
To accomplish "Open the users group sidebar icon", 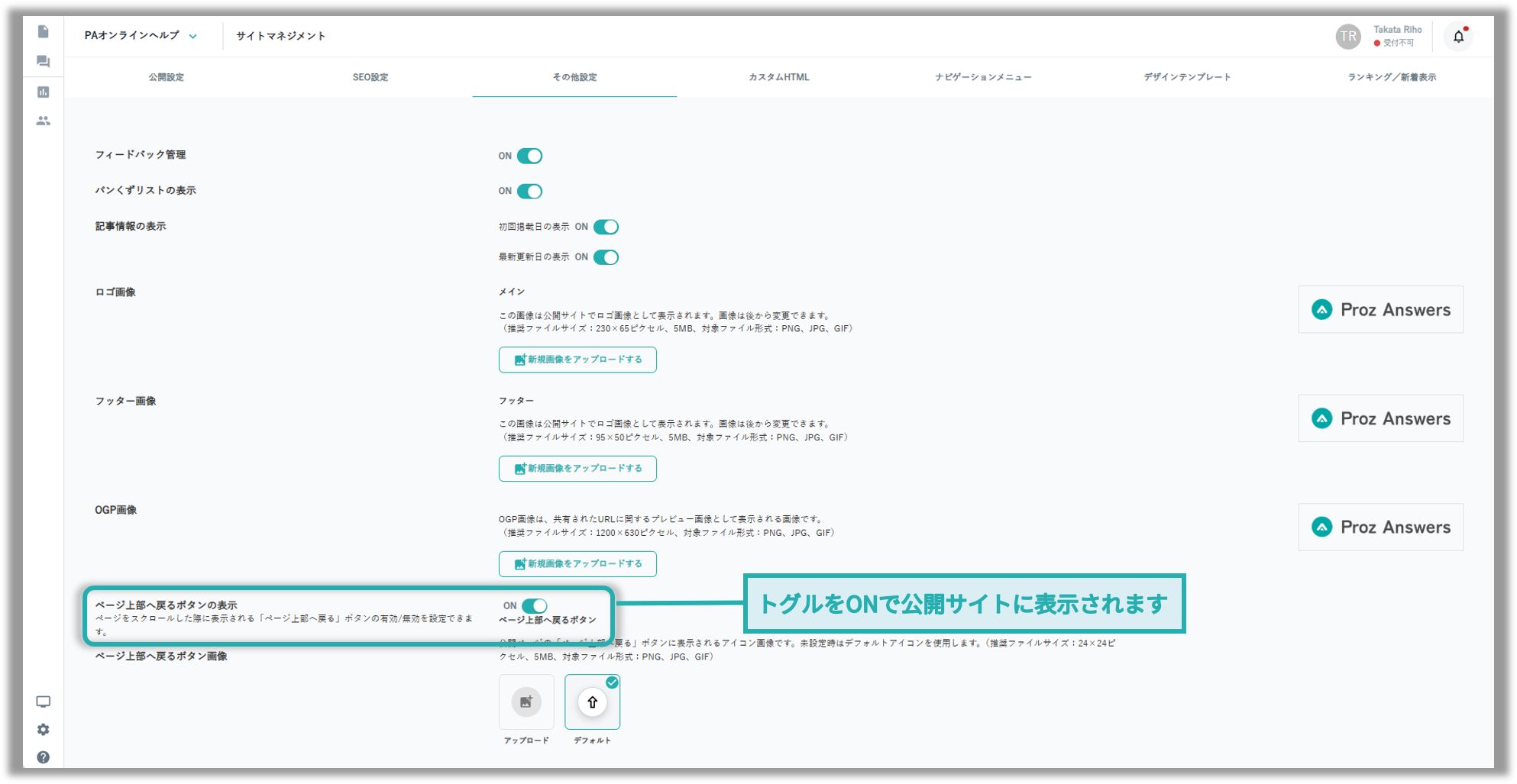I will [x=44, y=121].
